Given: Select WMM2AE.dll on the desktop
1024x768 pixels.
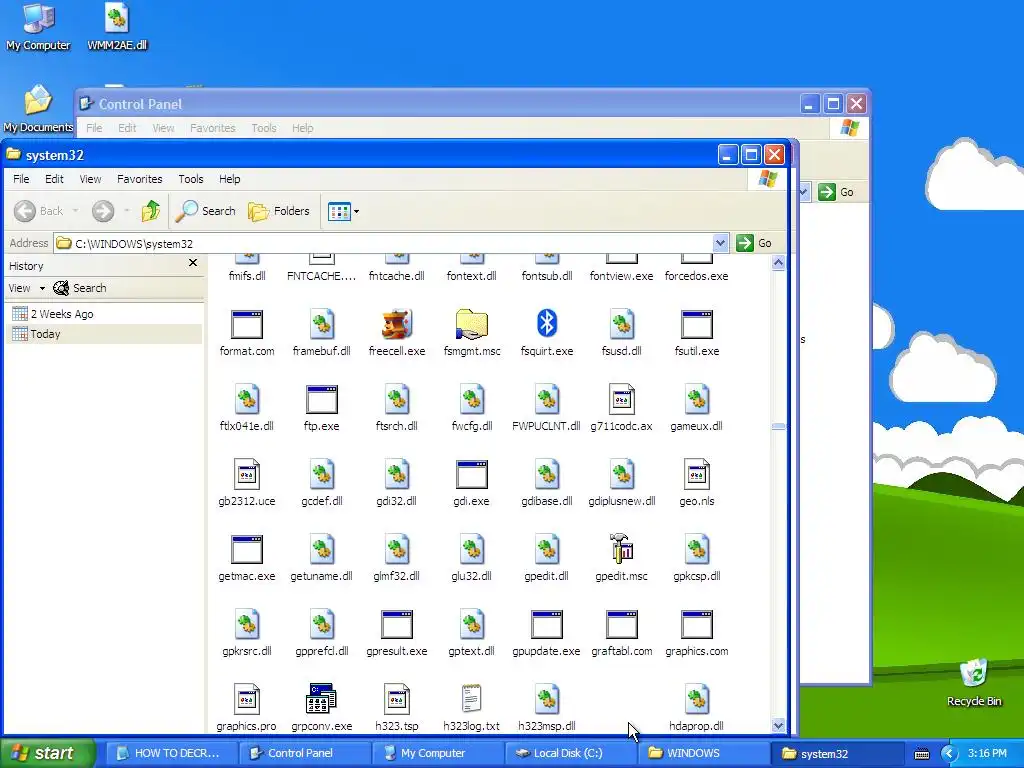Looking at the screenshot, I should click(x=118, y=27).
